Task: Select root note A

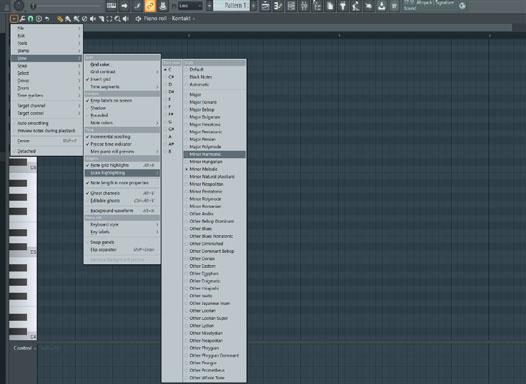Action: pos(172,136)
